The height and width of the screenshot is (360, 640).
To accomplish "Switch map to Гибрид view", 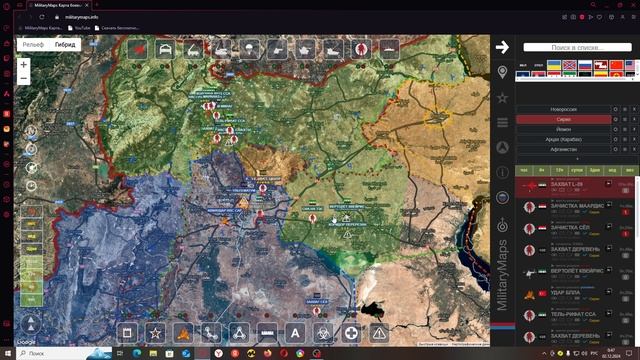I will click(x=65, y=44).
